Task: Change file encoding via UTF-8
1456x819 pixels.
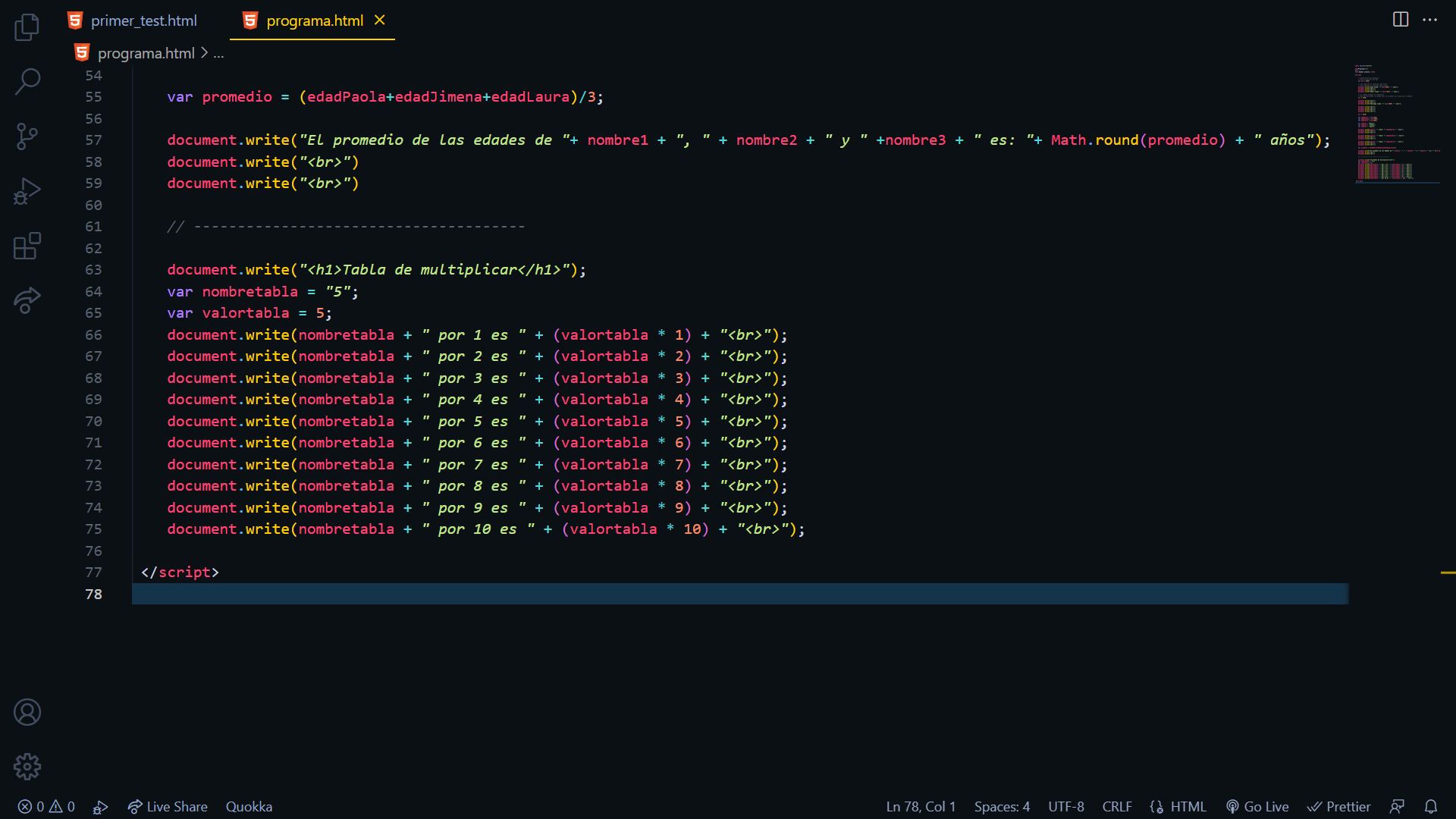Action: click(x=1065, y=807)
